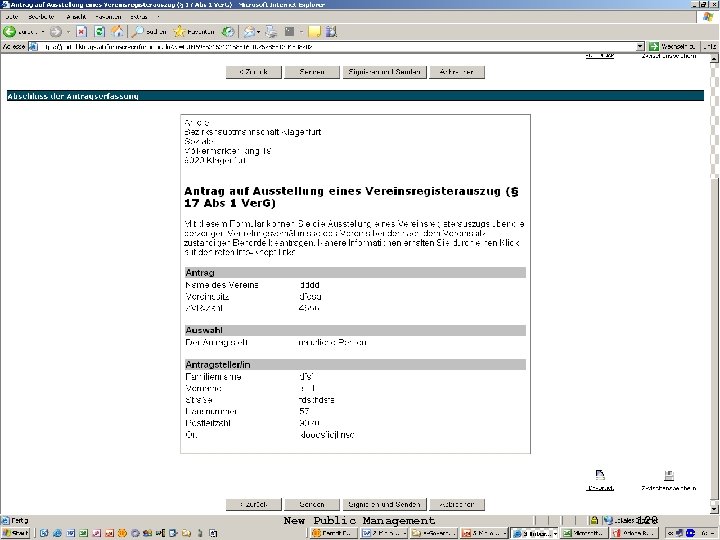Click the grey Forward arrow icon
The width and height of the screenshot is (720, 540).
pyautogui.click(x=56, y=31)
